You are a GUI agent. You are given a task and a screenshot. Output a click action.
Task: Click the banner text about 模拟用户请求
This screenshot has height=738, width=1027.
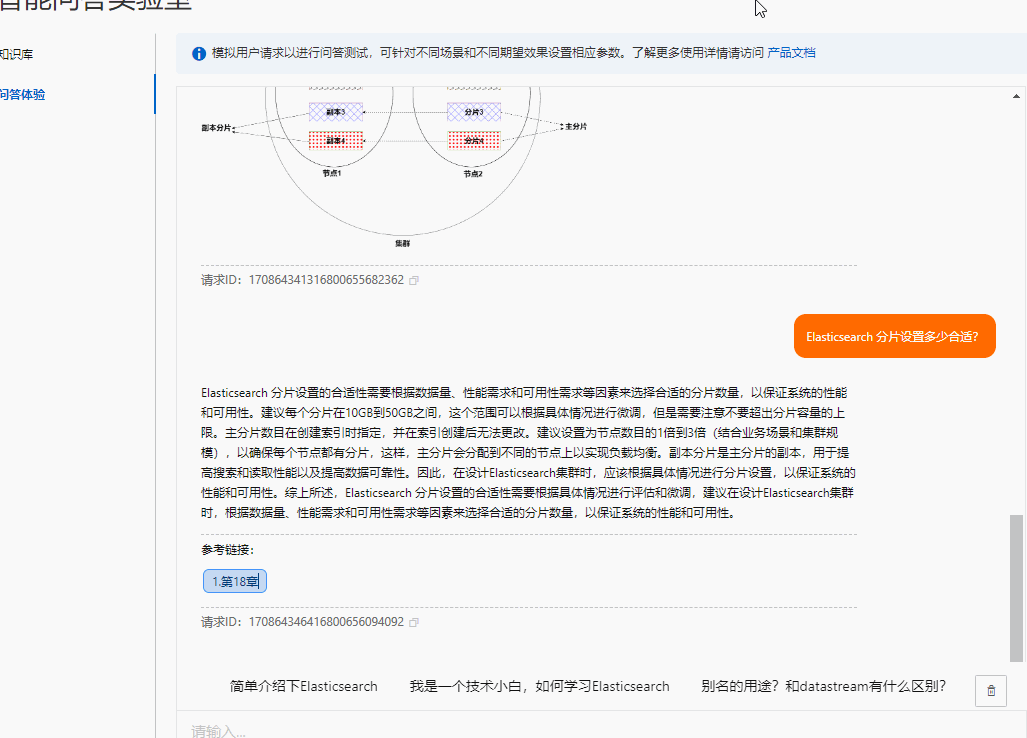point(487,53)
